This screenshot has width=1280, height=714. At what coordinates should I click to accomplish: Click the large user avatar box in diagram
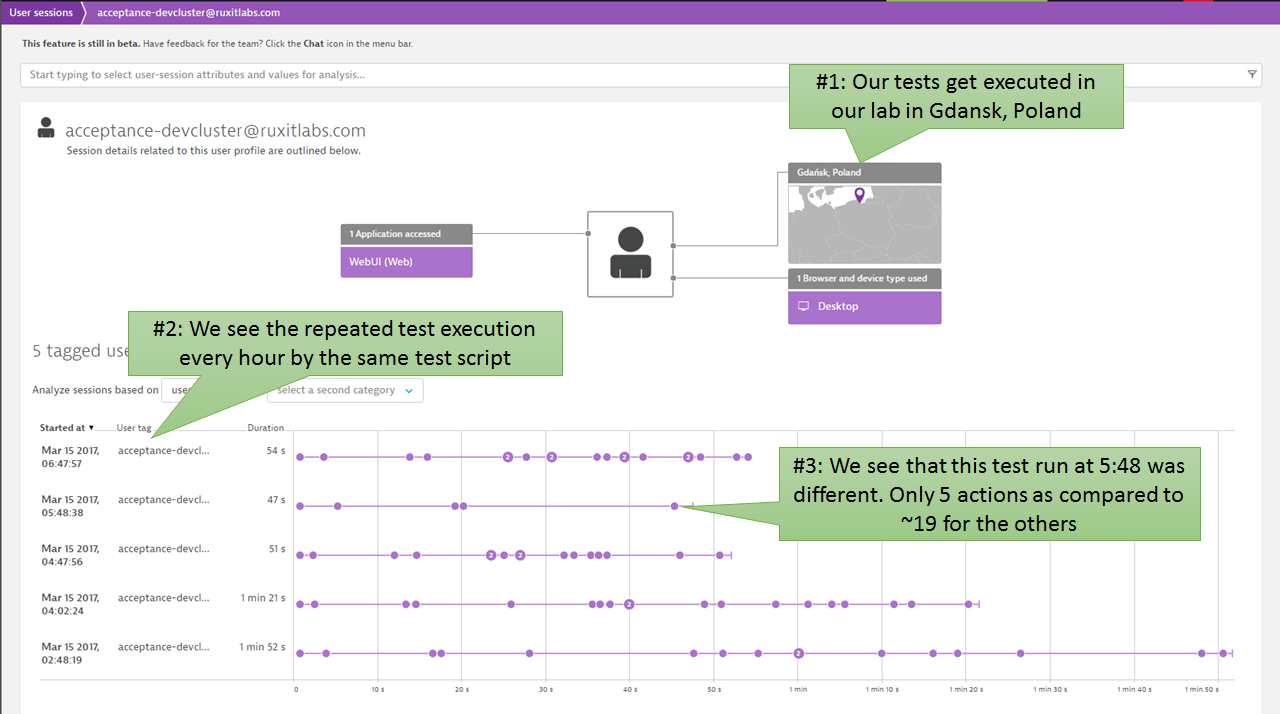click(630, 254)
